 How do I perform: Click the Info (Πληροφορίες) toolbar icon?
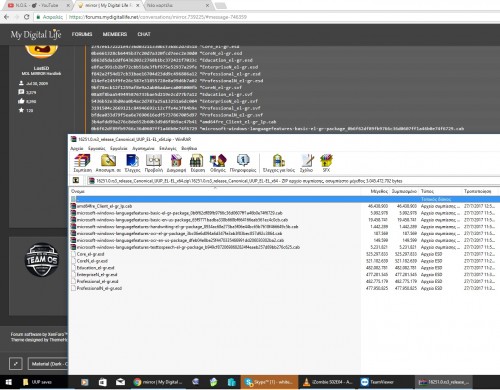(x=243, y=163)
